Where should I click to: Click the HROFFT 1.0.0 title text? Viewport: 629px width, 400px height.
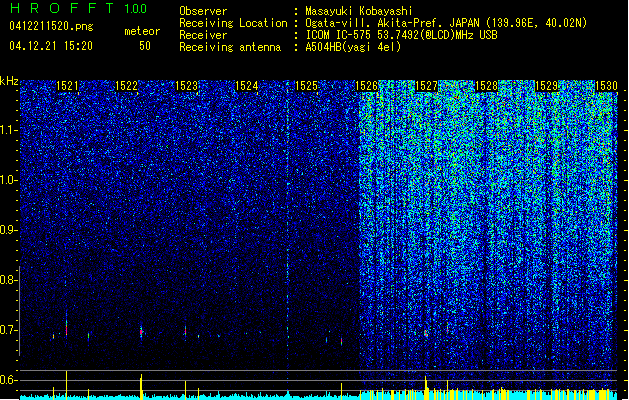78,8
